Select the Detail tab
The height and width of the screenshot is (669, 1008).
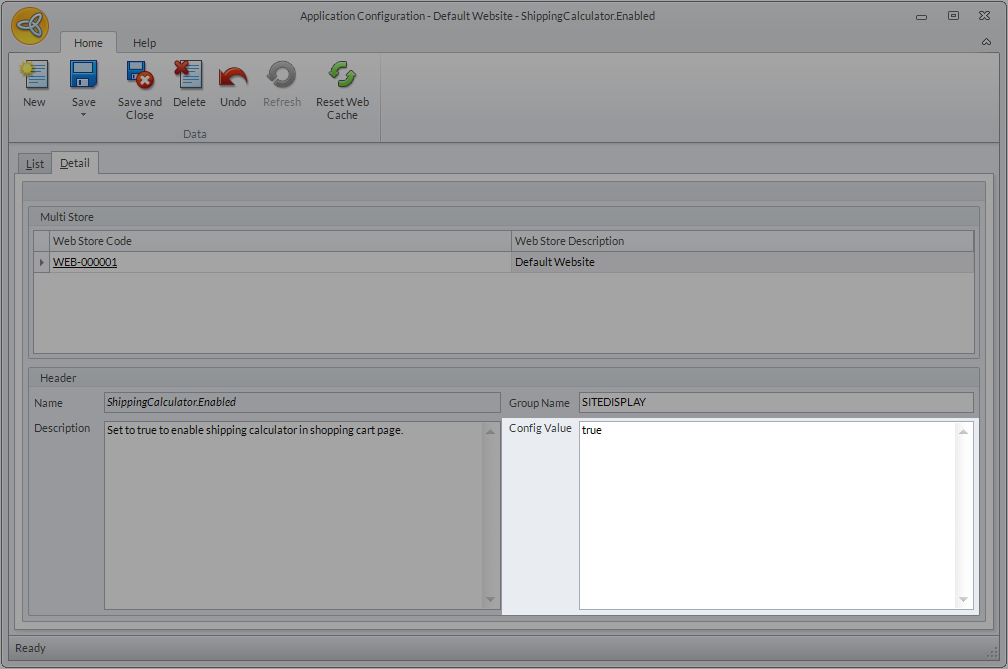pyautogui.click(x=75, y=163)
